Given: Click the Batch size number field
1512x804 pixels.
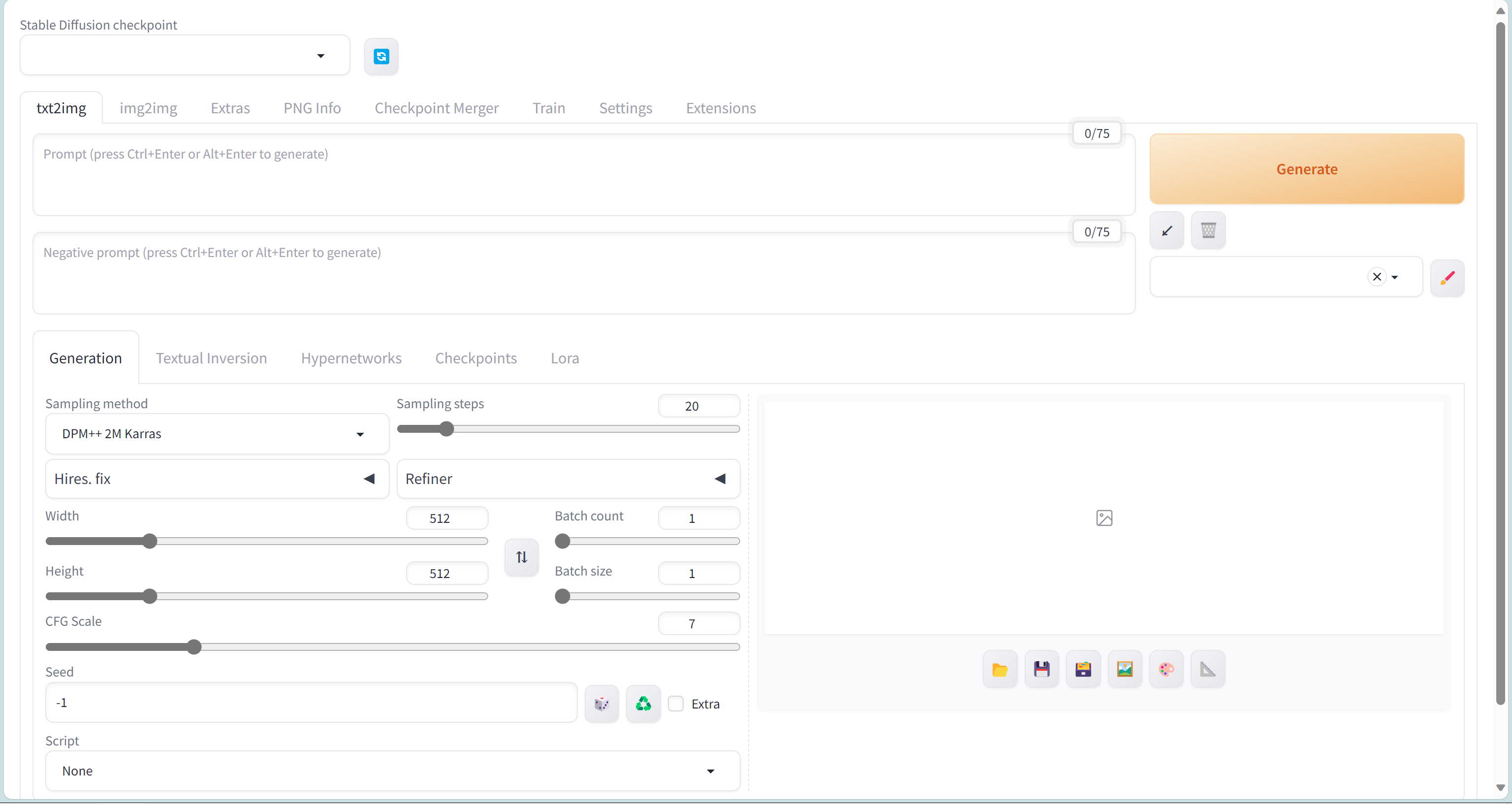Looking at the screenshot, I should click(699, 574).
